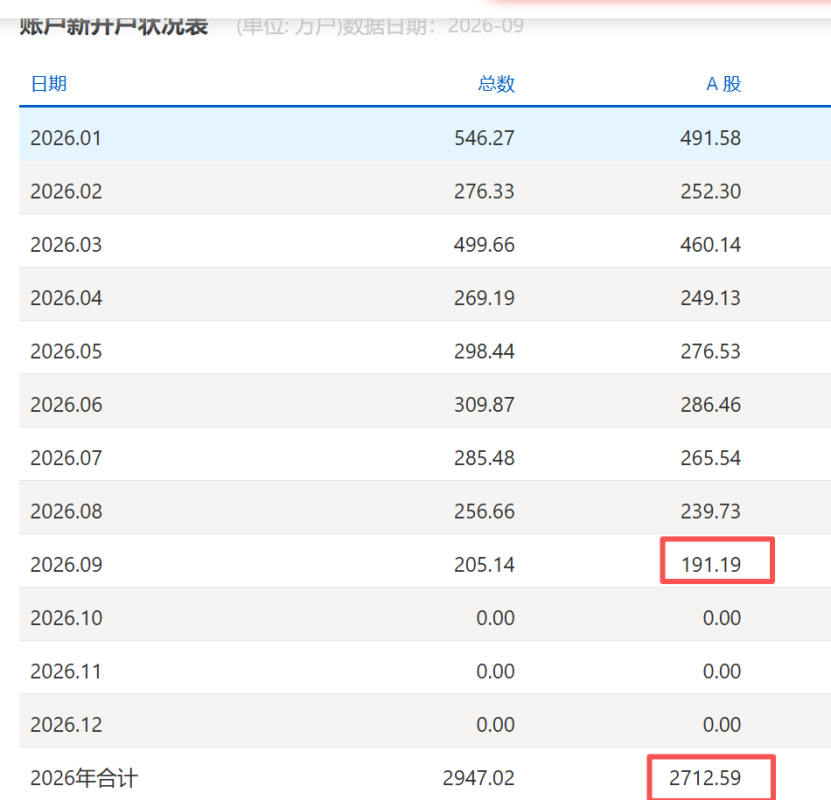Select the 252.30 A股 value

tap(711, 192)
